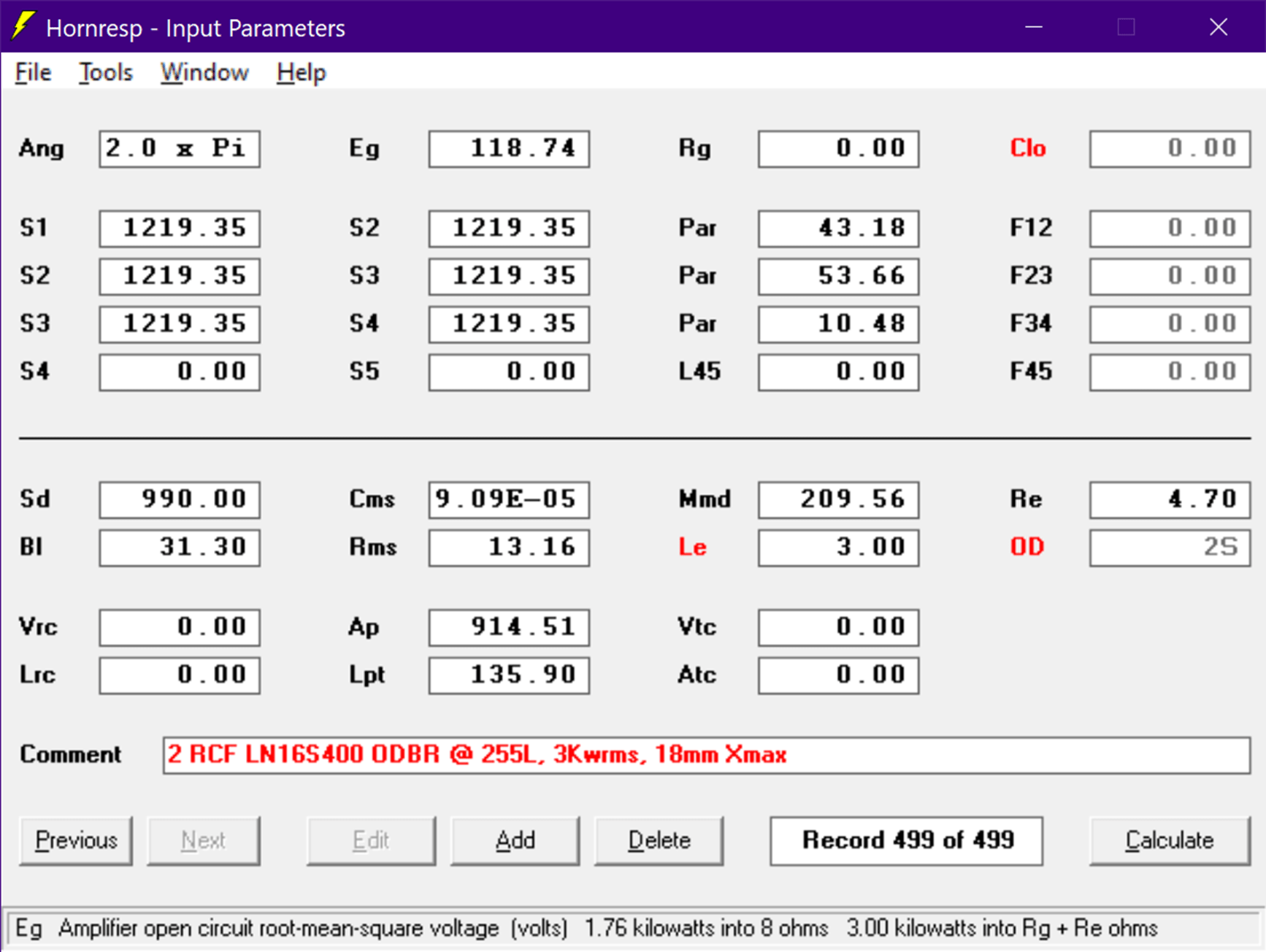Screen dimensions: 1266x952
Task: Select the Vrc input field
Action: [180, 628]
